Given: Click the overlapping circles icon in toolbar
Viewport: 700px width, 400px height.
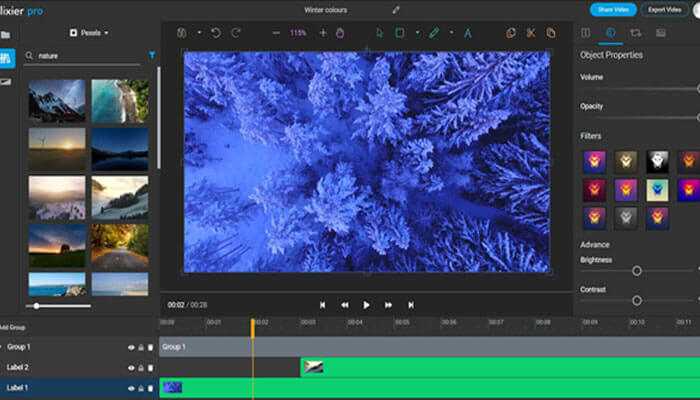Looking at the screenshot, I should coord(182,33).
